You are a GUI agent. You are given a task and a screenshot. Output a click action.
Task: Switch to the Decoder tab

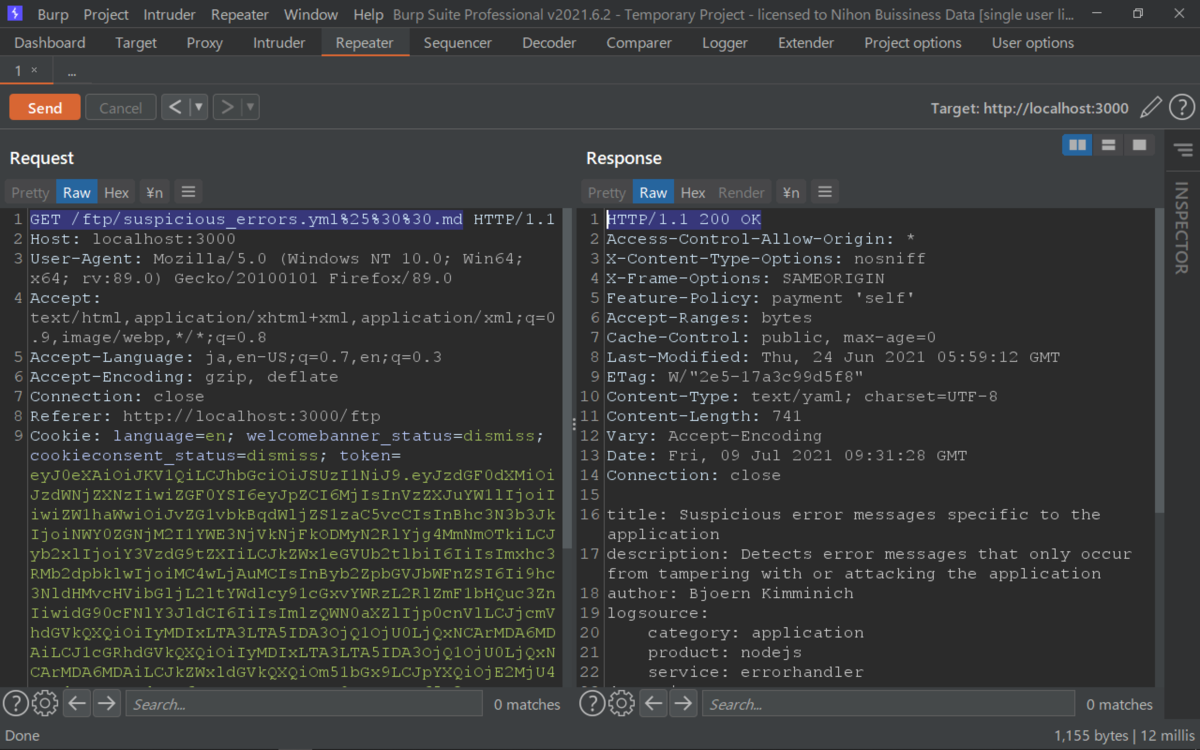(x=549, y=42)
